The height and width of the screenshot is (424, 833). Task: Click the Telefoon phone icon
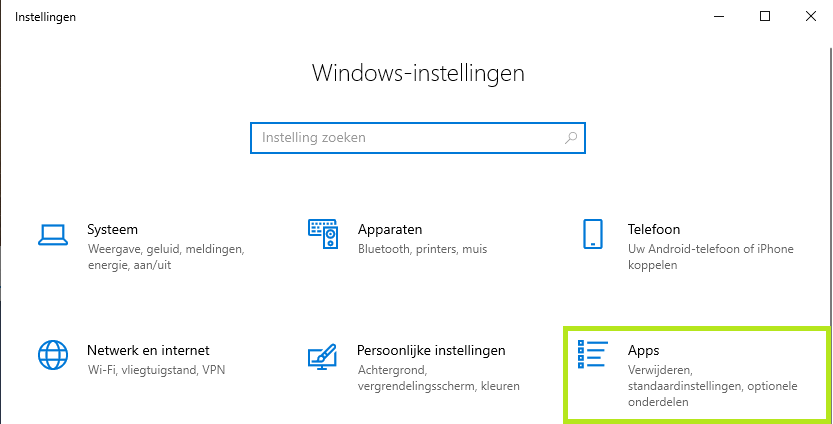pos(592,234)
